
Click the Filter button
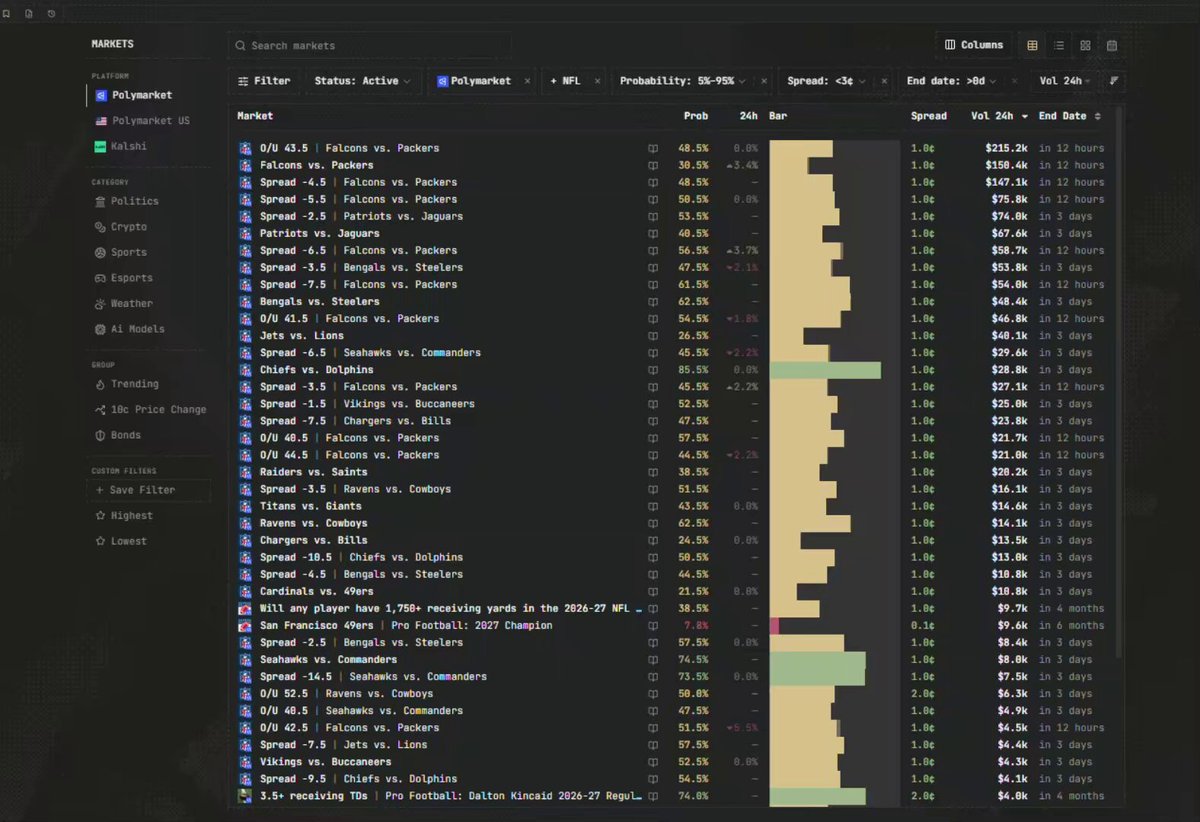tap(265, 81)
